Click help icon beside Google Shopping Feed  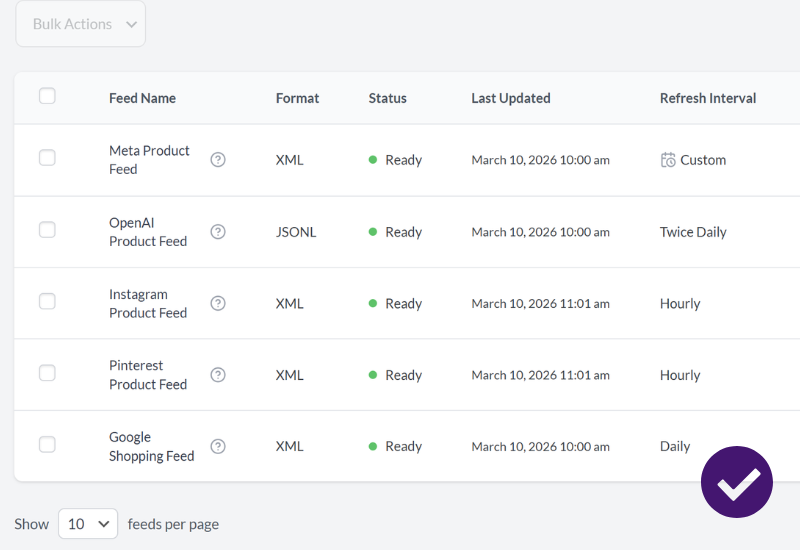tap(218, 446)
